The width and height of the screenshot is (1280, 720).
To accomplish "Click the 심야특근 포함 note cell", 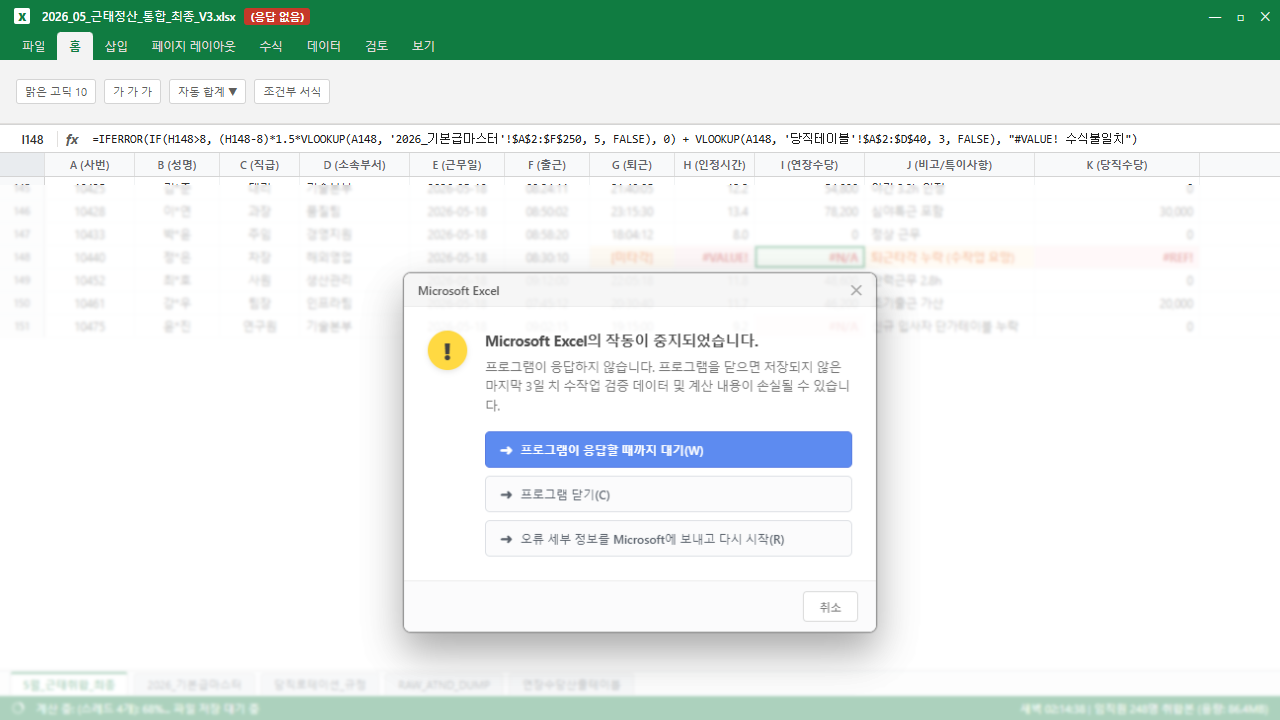I will pos(949,211).
